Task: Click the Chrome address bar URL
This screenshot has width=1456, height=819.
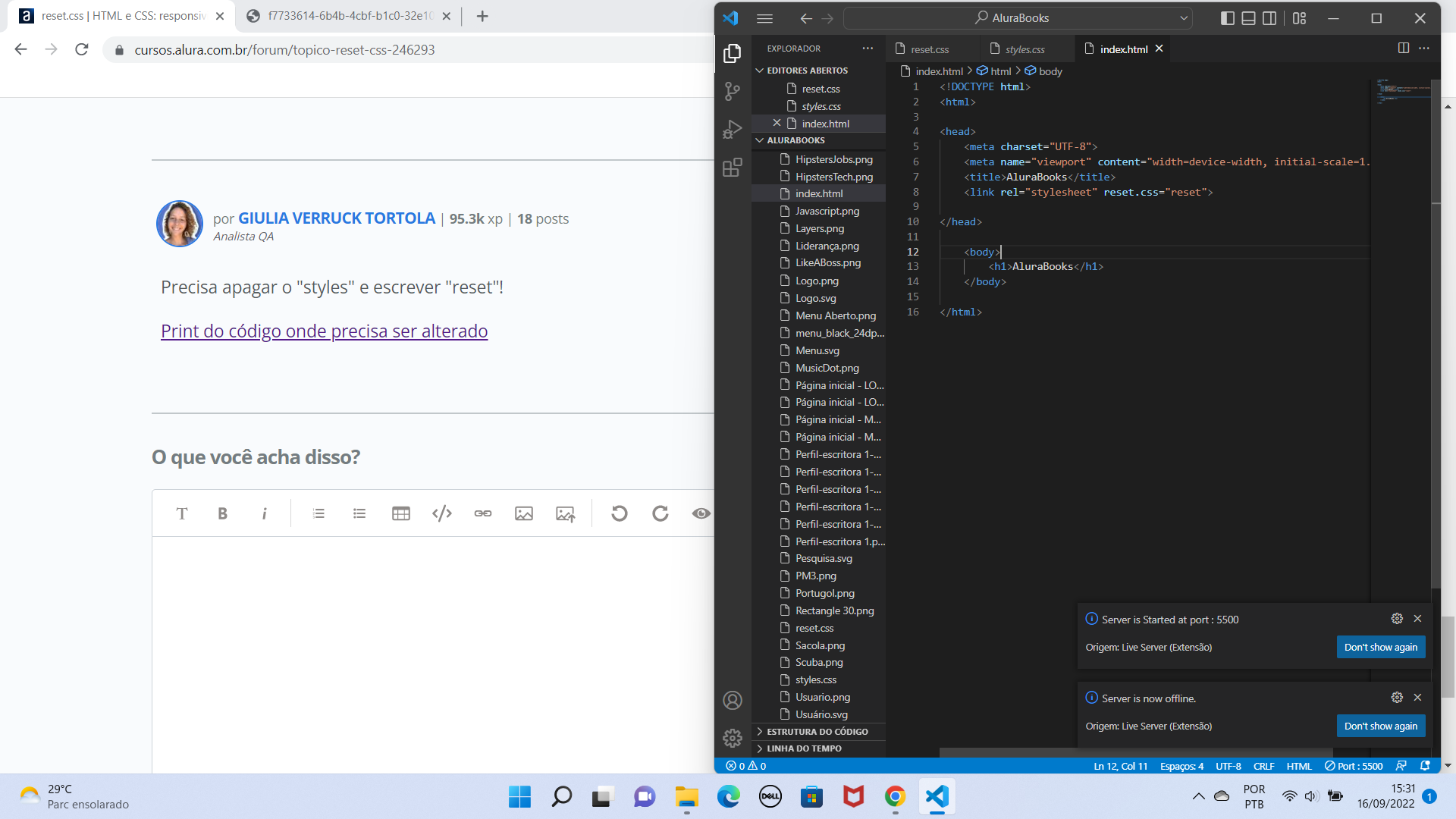Action: pos(284,49)
